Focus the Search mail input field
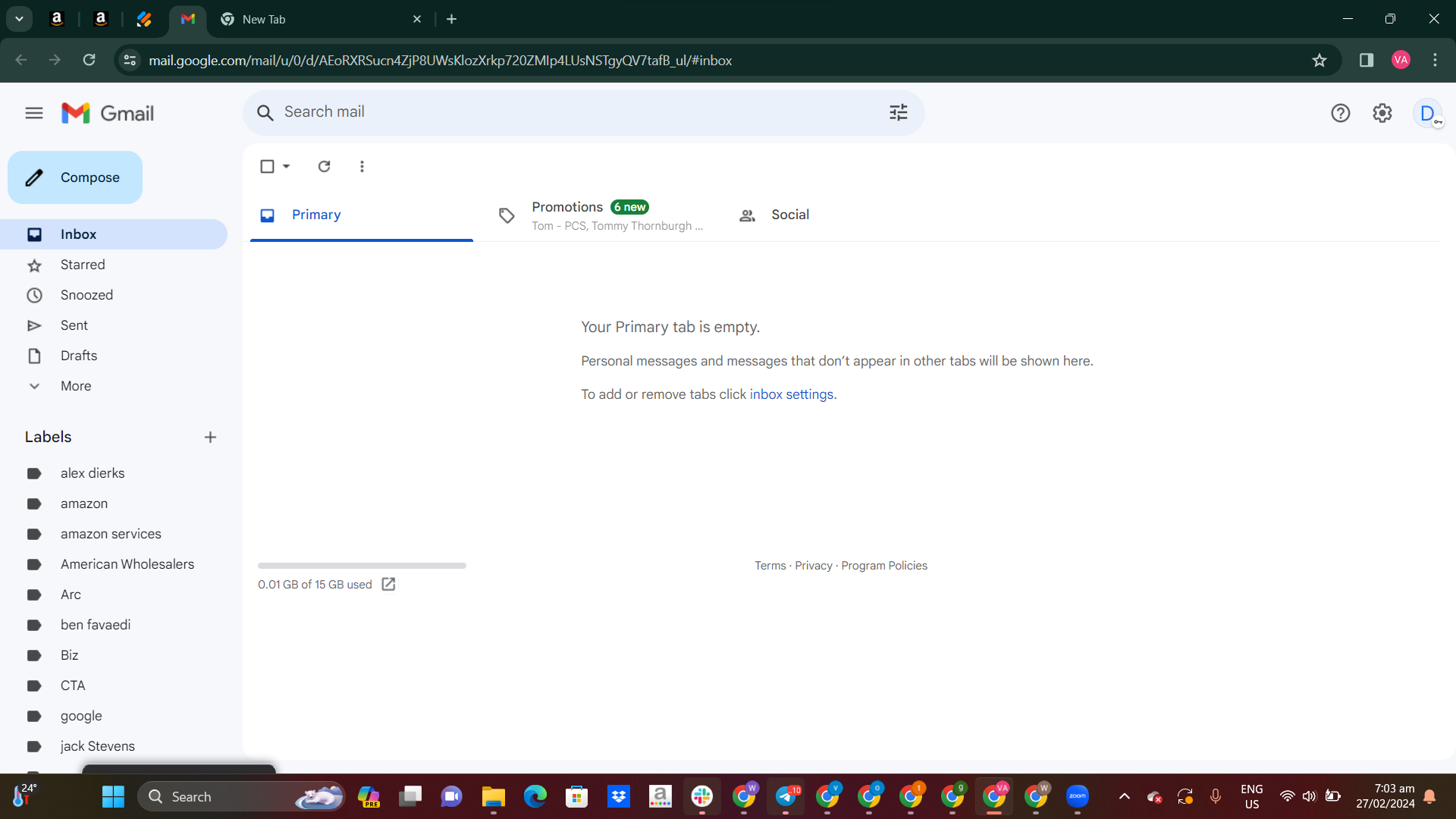1456x819 pixels. click(576, 112)
